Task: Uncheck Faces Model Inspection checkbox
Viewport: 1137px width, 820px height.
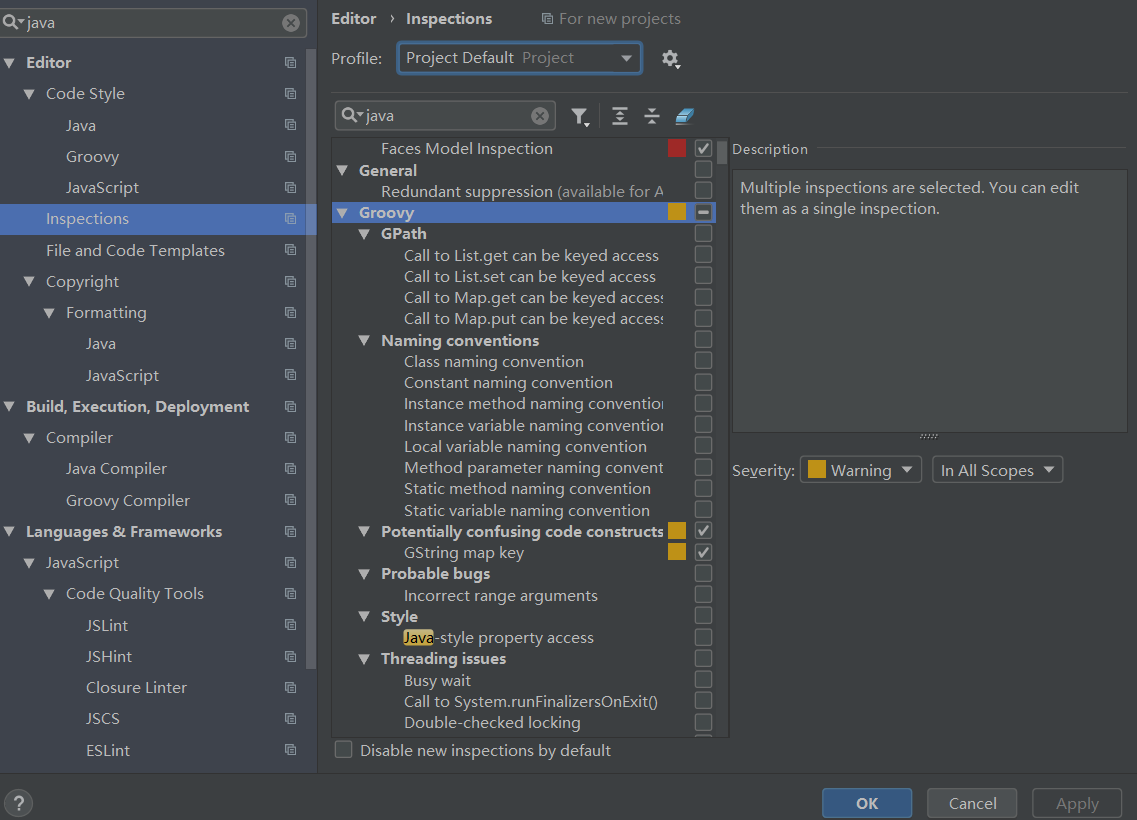Action: [x=703, y=149]
